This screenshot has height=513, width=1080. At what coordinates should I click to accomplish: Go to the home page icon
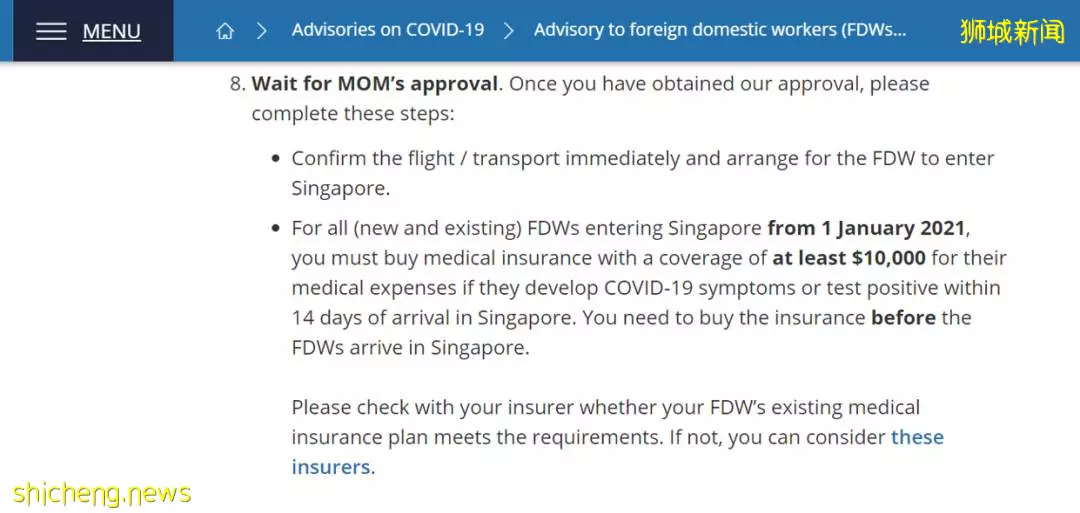pyautogui.click(x=225, y=31)
